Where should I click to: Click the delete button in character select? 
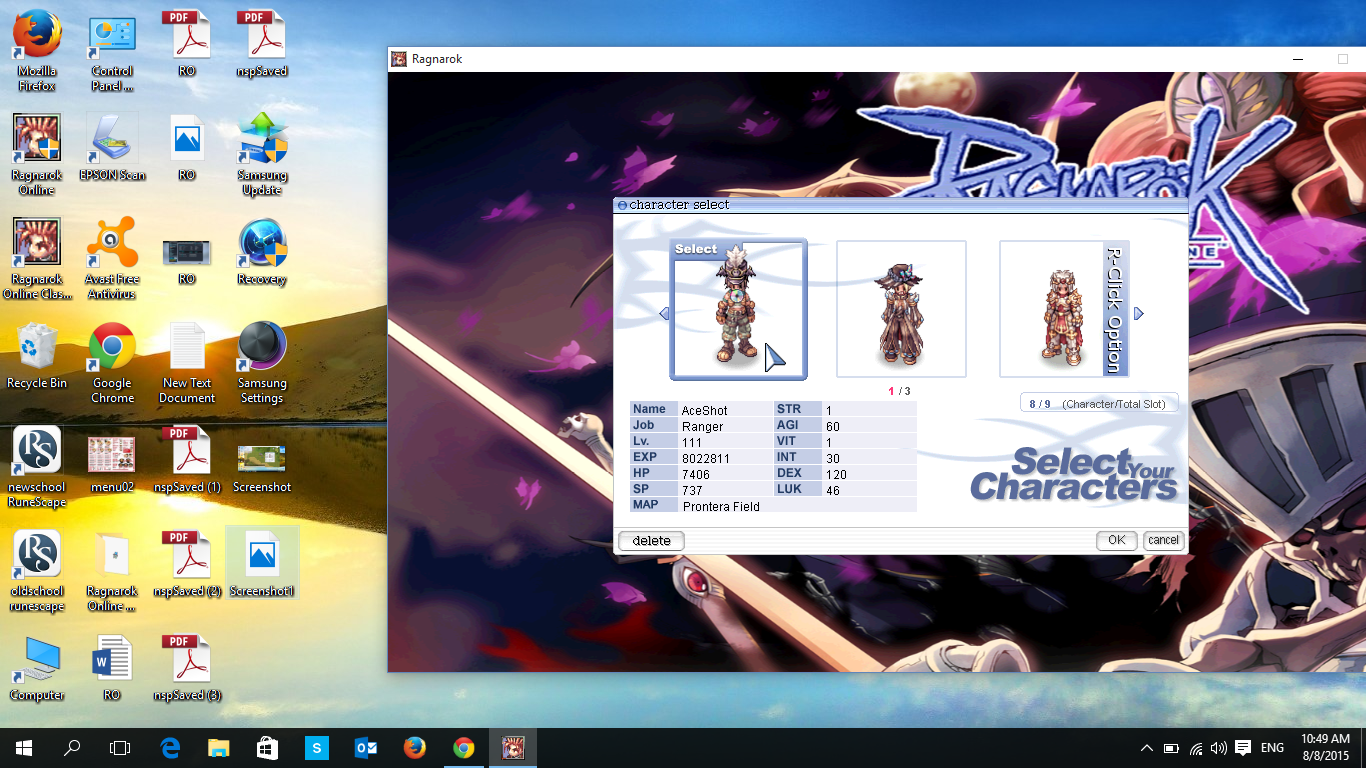pos(651,541)
